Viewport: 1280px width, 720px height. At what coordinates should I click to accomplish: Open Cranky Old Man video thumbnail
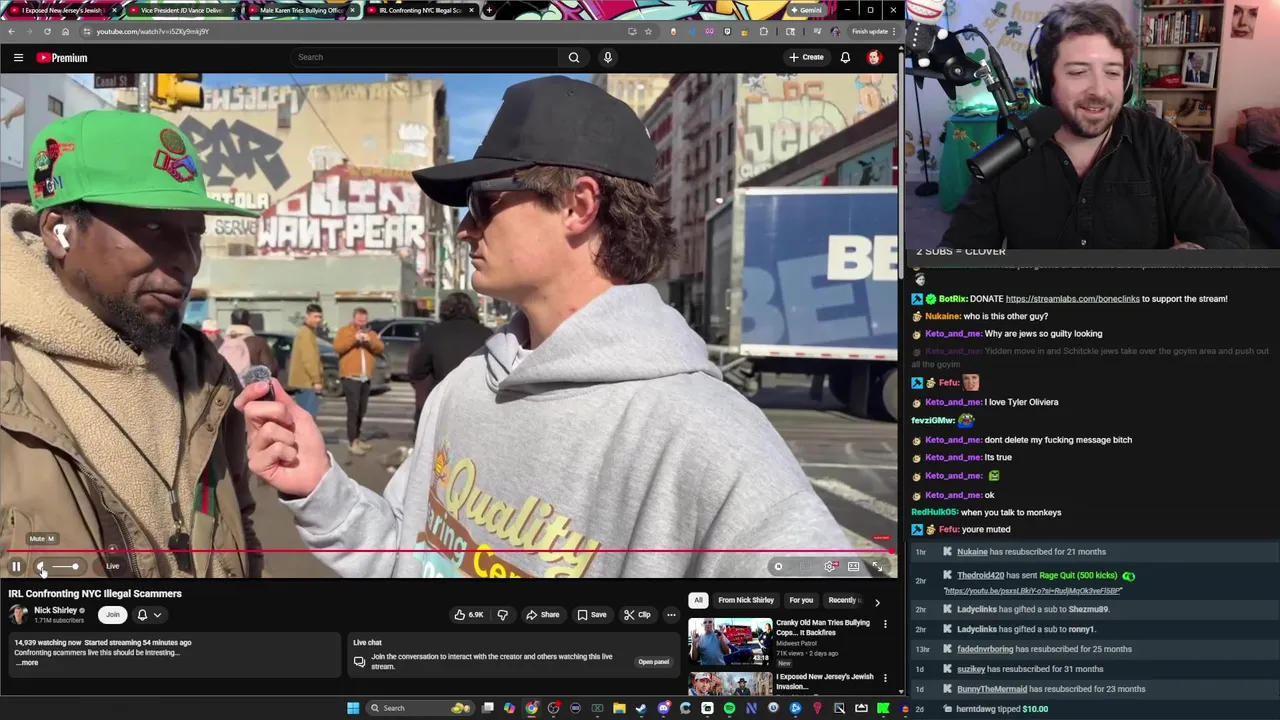pos(730,641)
